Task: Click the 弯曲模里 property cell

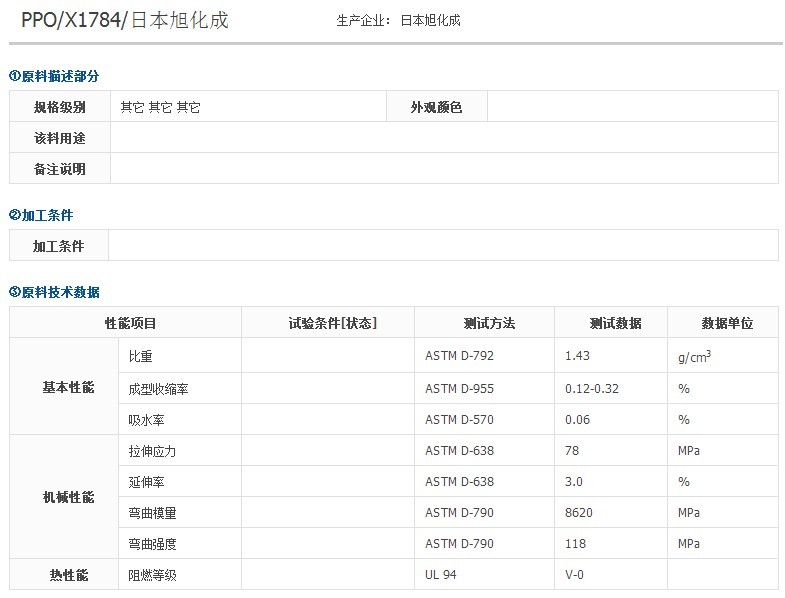Action: [x=180, y=513]
